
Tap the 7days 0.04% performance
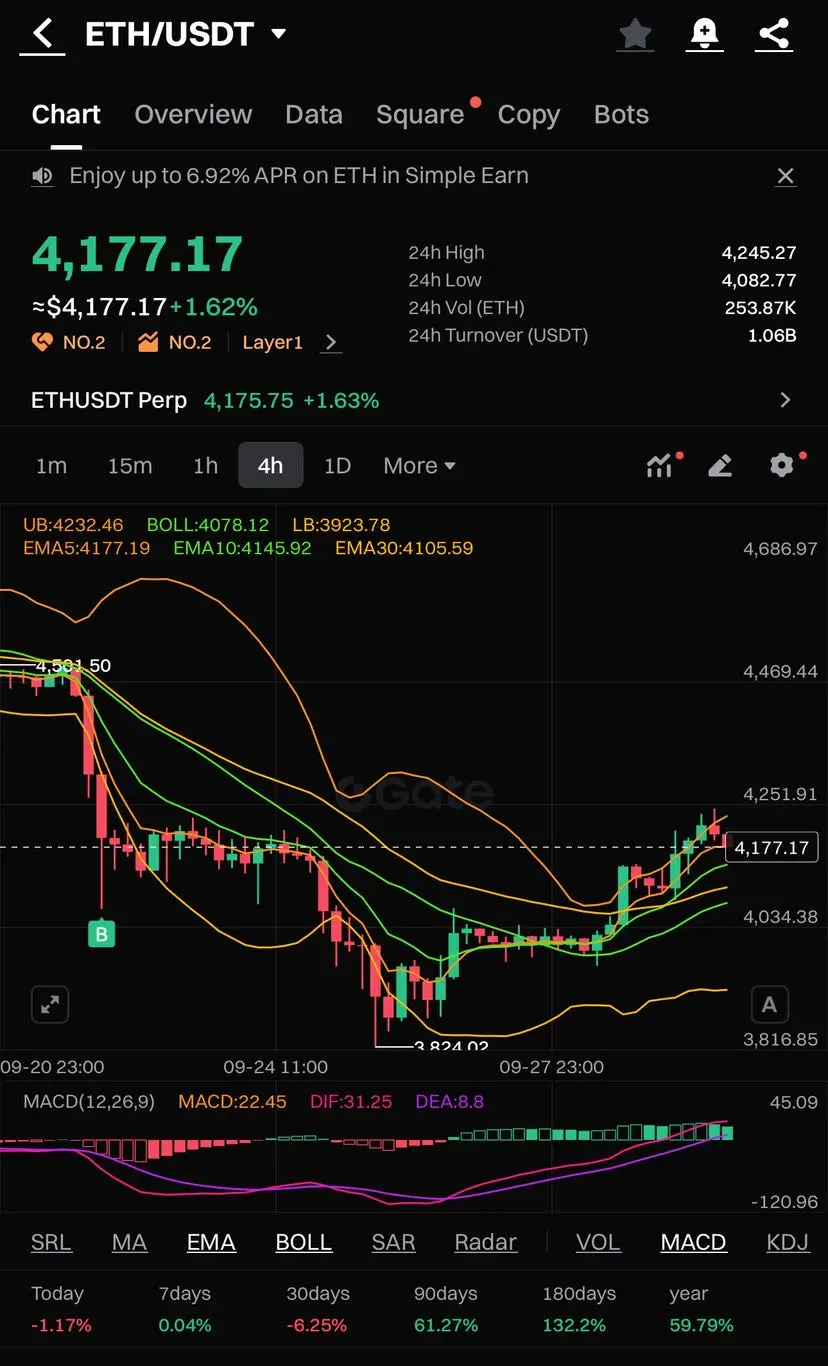pos(185,1309)
